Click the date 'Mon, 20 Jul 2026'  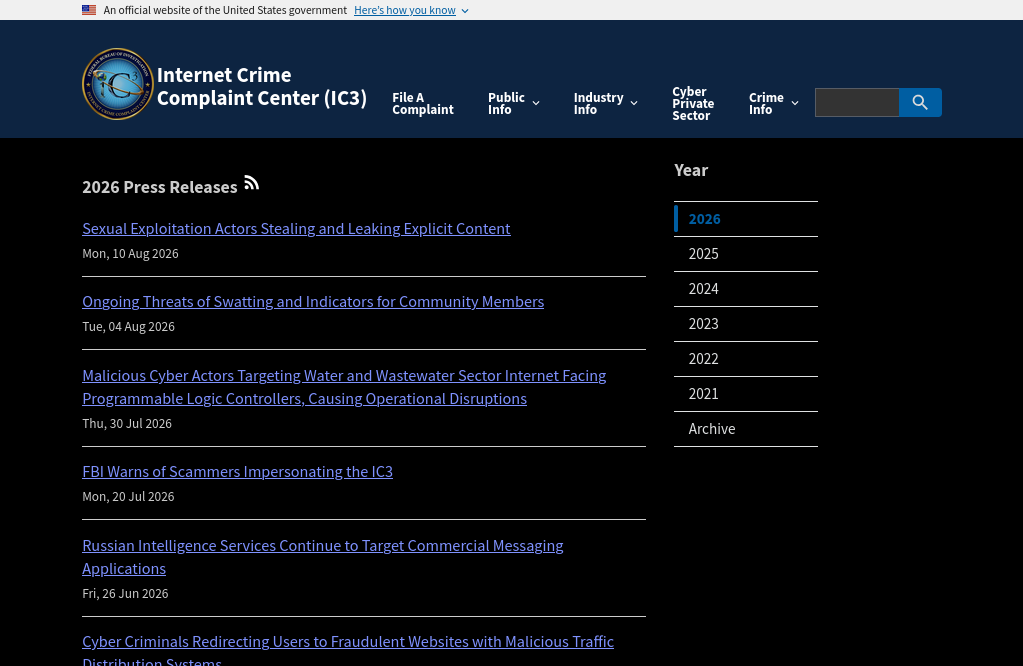pyautogui.click(x=129, y=497)
